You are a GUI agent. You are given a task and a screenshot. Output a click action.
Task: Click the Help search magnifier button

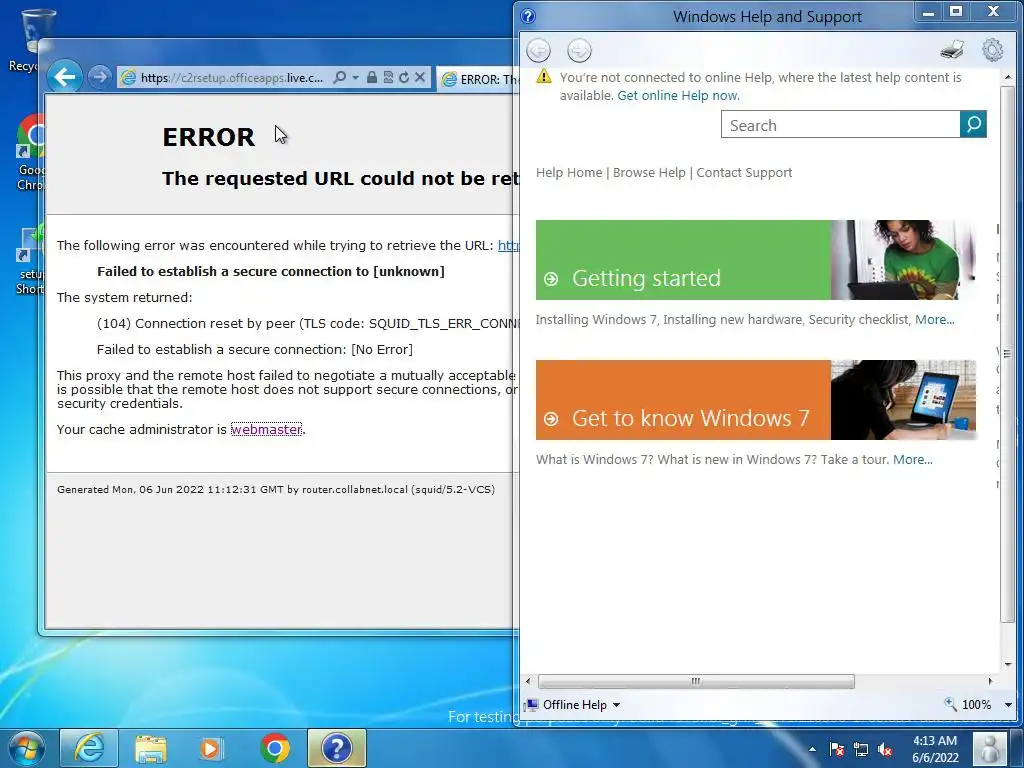pyautogui.click(x=973, y=124)
